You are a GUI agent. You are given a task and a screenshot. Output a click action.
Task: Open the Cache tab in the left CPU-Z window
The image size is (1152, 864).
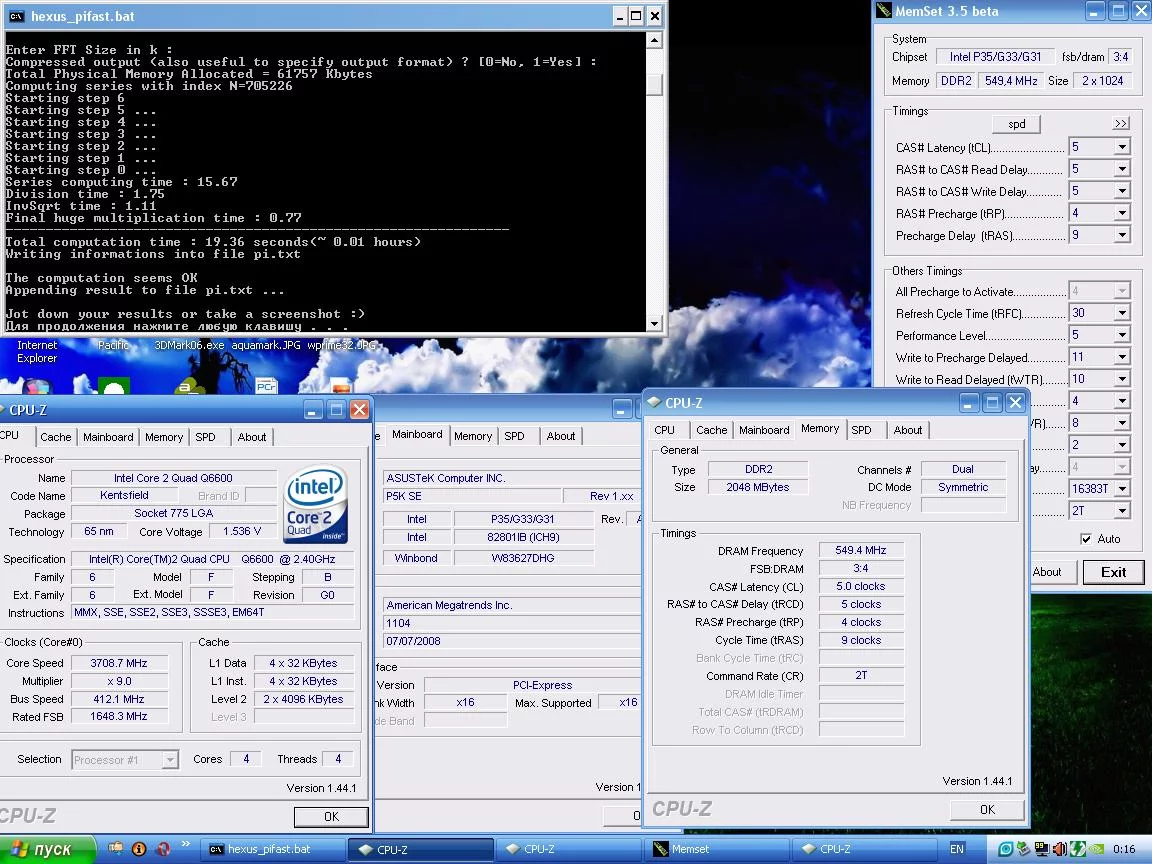tap(56, 437)
